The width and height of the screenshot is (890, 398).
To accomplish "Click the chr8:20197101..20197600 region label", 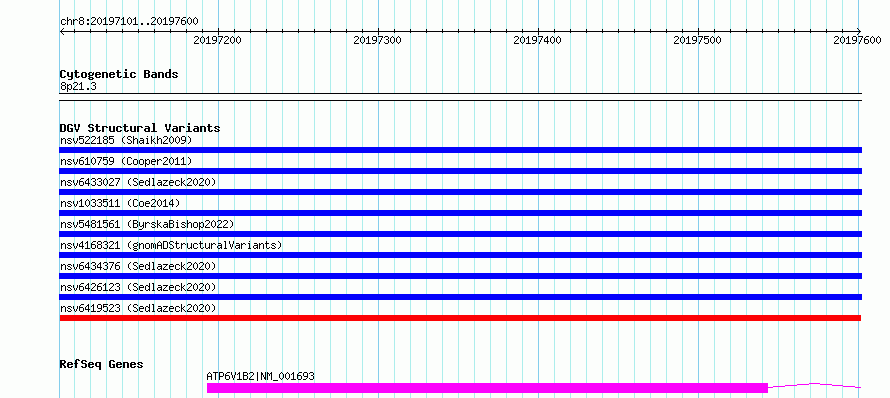I will (129, 22).
